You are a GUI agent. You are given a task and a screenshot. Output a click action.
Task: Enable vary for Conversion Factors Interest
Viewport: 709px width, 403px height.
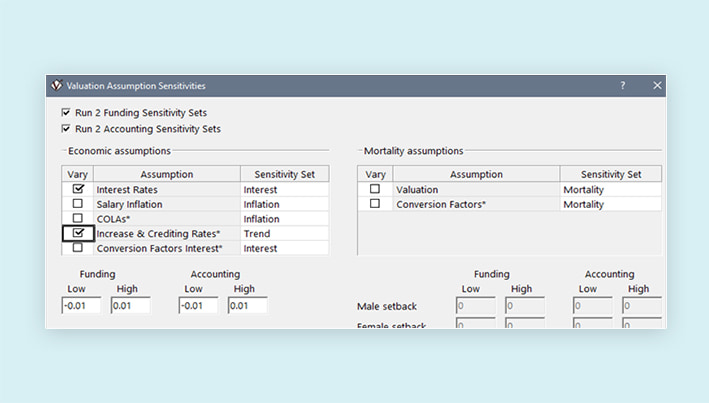coord(78,248)
